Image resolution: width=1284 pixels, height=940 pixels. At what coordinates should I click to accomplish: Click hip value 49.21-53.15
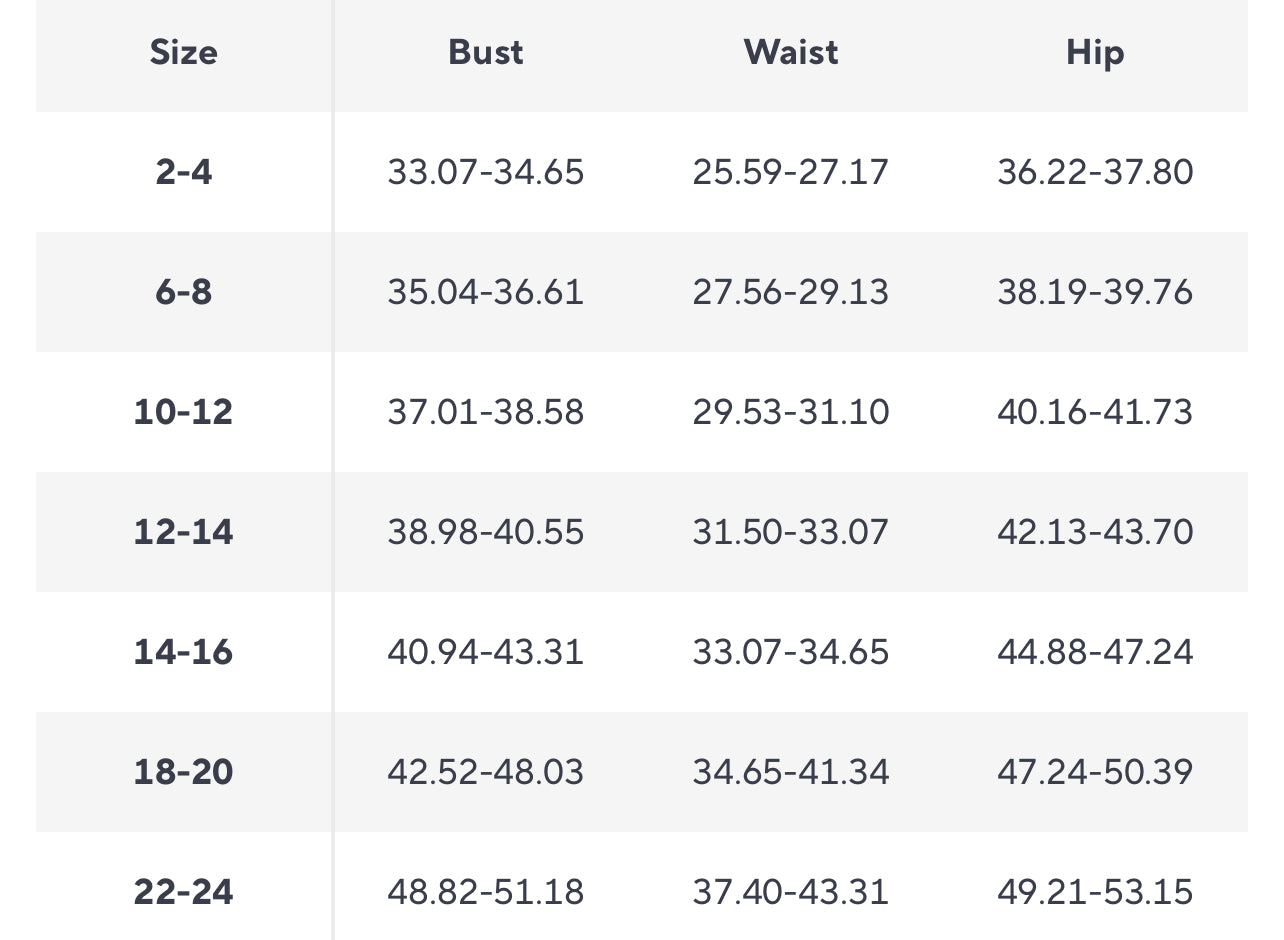tap(1095, 892)
